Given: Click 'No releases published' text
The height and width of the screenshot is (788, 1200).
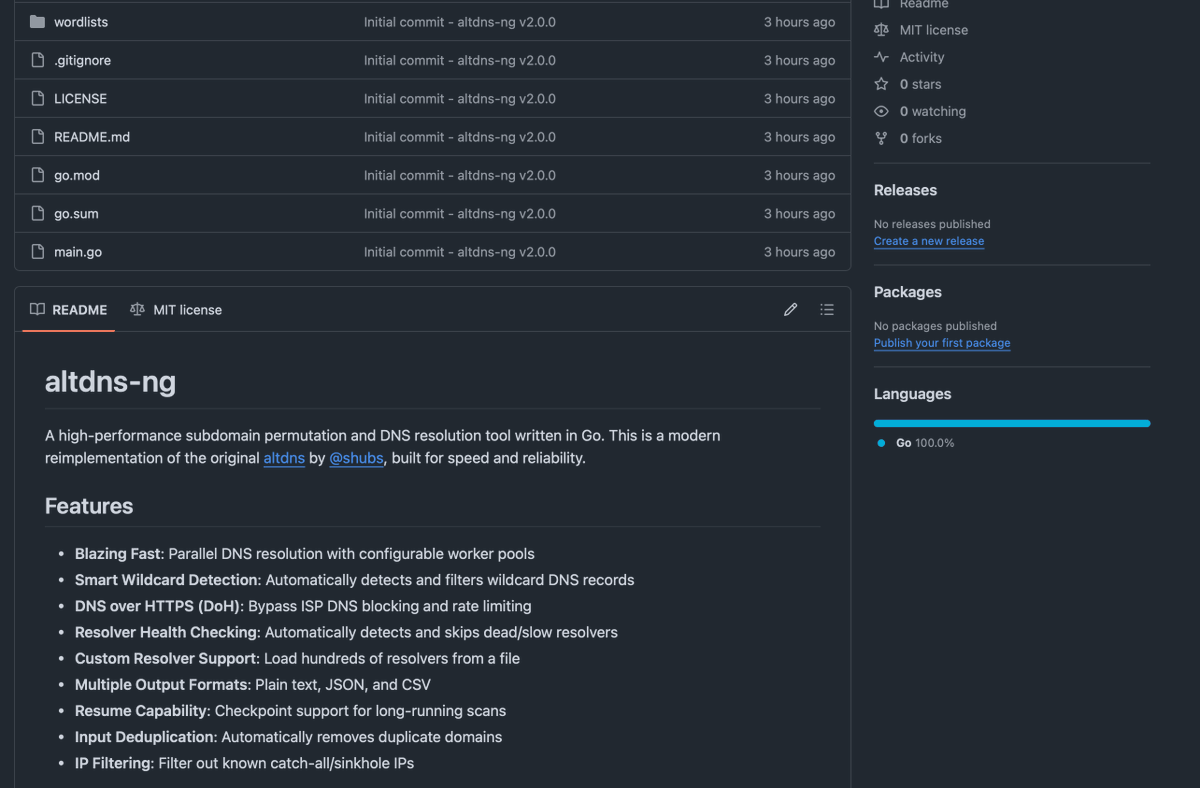Looking at the screenshot, I should [932, 224].
